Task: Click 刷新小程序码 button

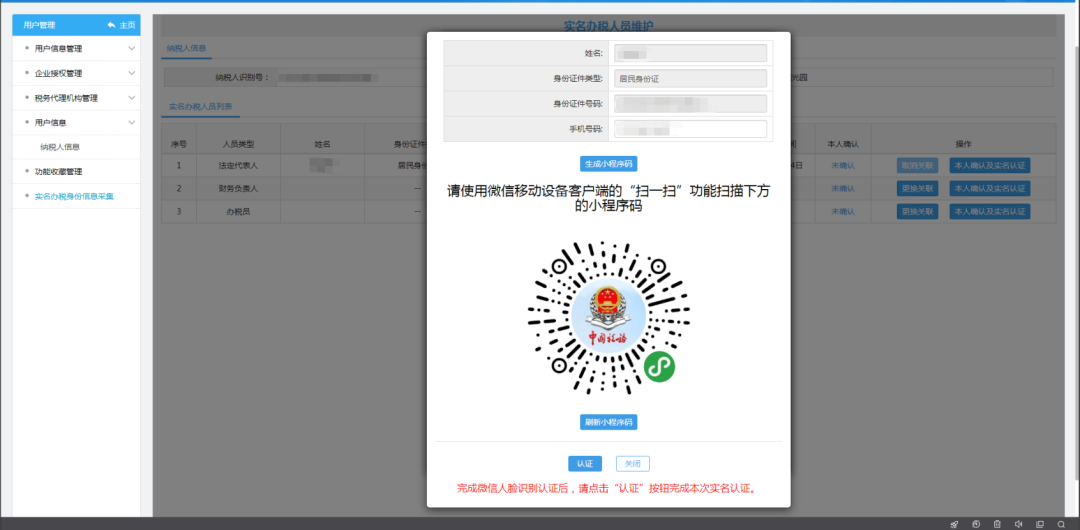Action: click(608, 422)
